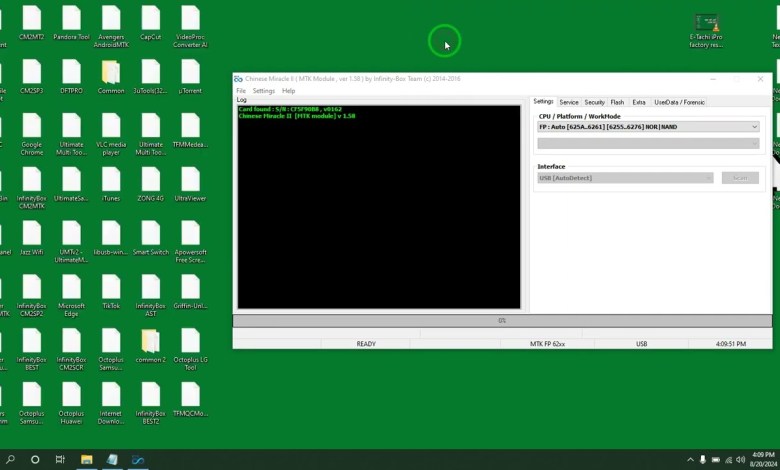Screen dimensions: 780x470
Task: Click InfinityBox BEST2 desktop icon
Action: (x=151, y=403)
